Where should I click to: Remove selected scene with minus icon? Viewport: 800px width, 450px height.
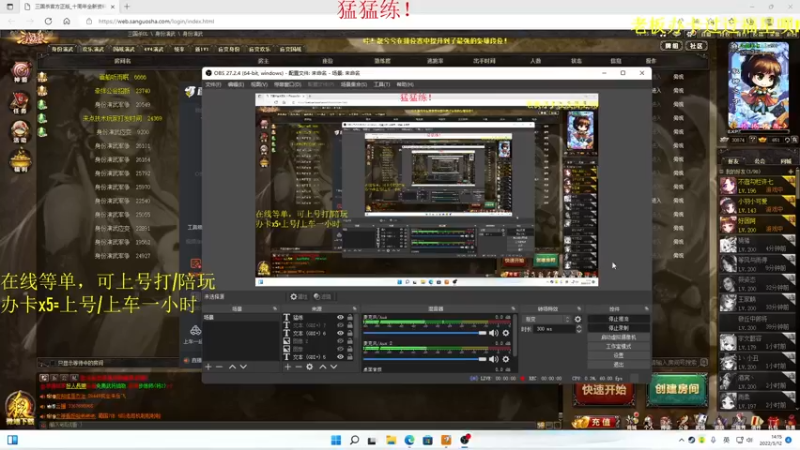tap(219, 367)
